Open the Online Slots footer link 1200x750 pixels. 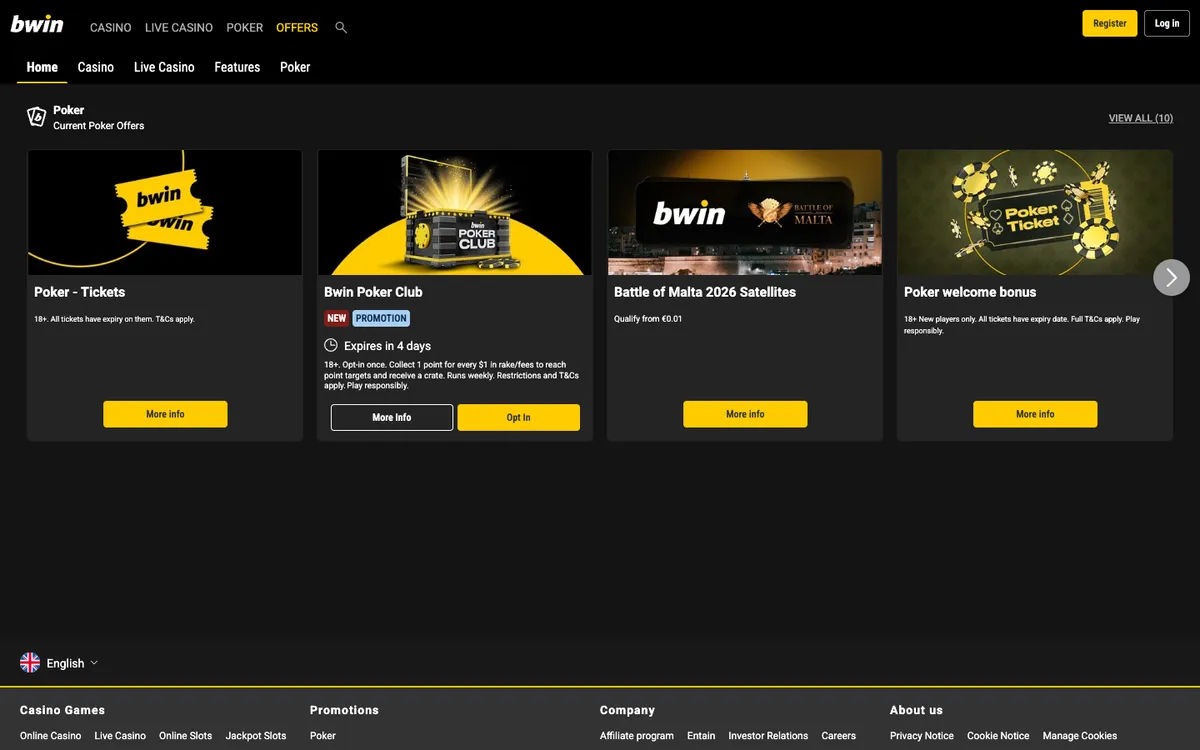click(186, 736)
